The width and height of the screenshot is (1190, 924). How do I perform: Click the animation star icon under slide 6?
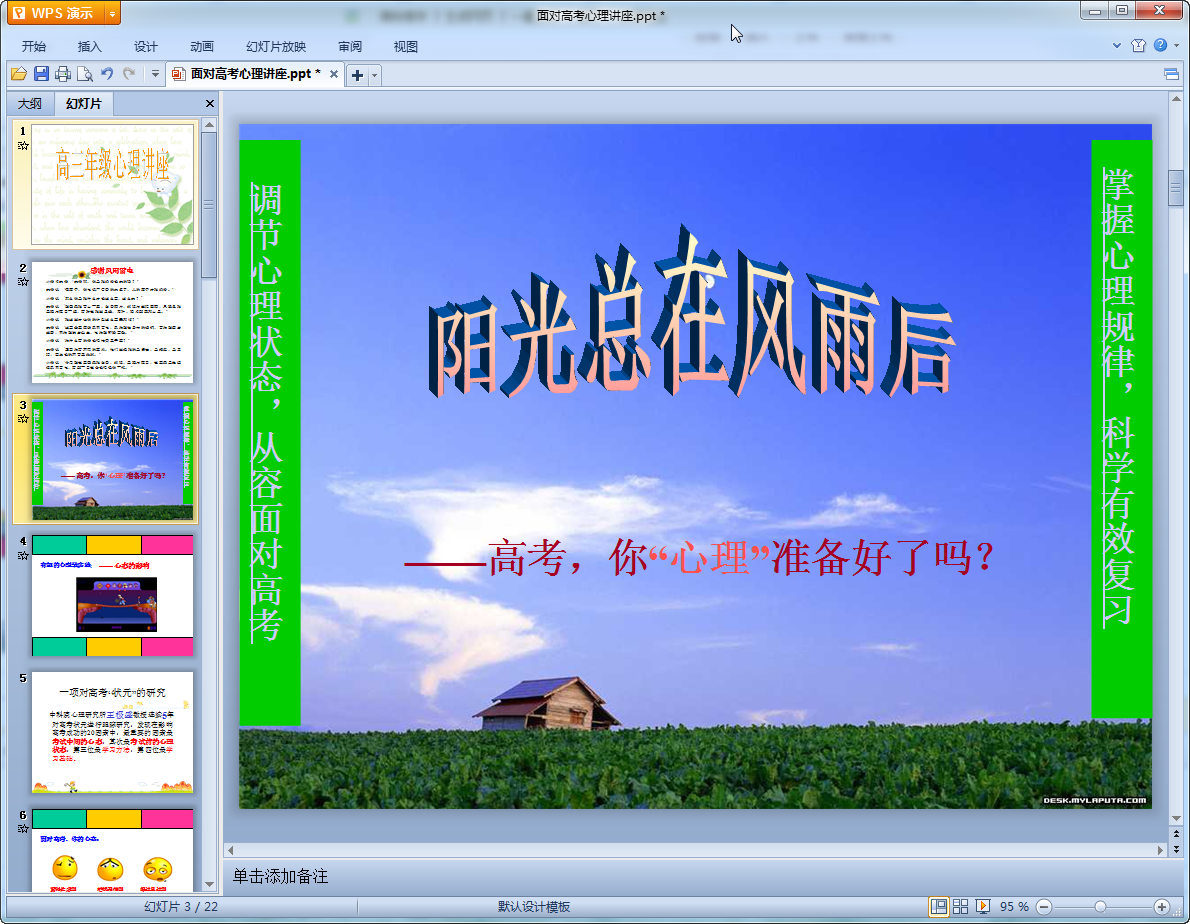[x=23, y=828]
